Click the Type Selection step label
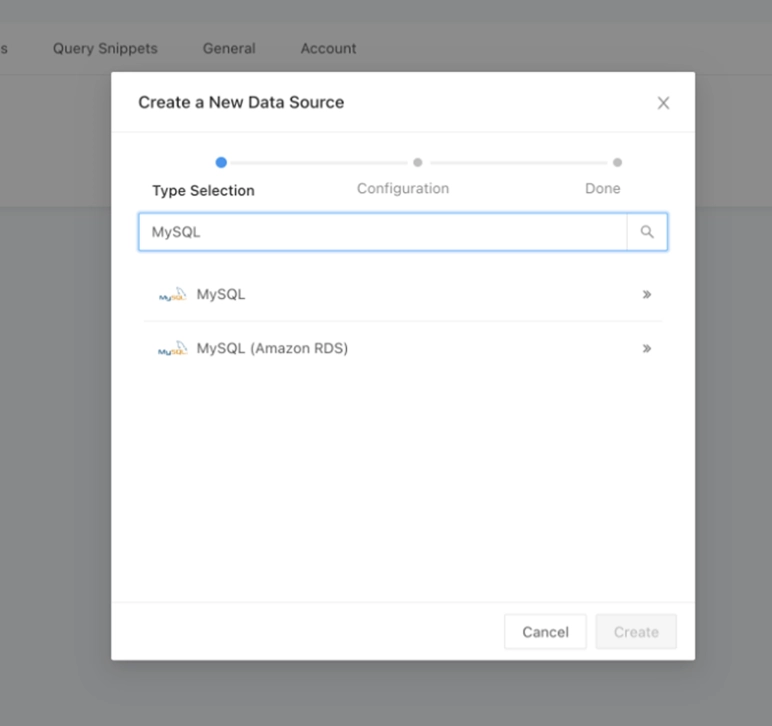 pos(203,190)
